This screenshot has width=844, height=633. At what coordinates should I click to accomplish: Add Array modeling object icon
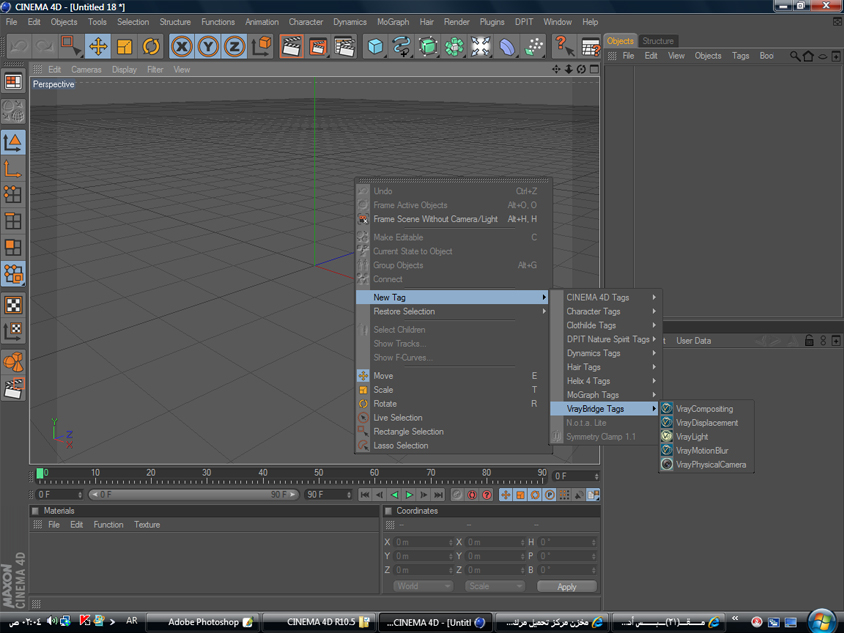(454, 46)
